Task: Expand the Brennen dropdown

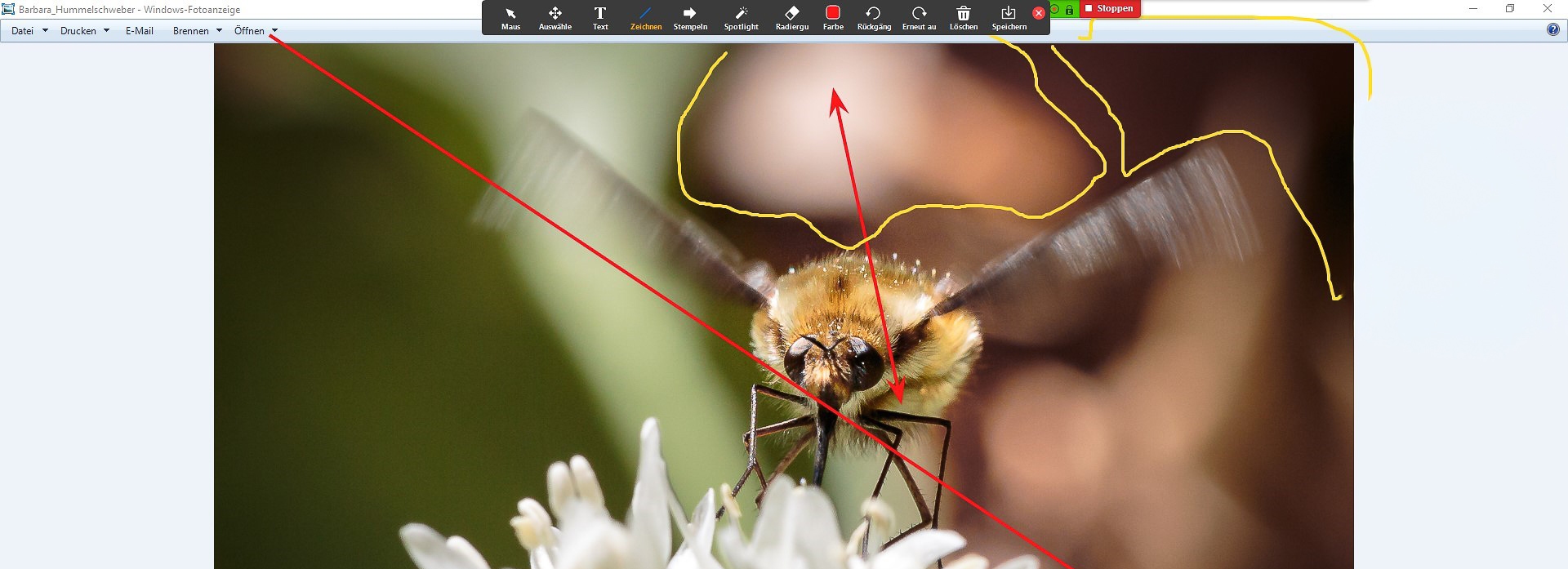Action: tap(197, 31)
